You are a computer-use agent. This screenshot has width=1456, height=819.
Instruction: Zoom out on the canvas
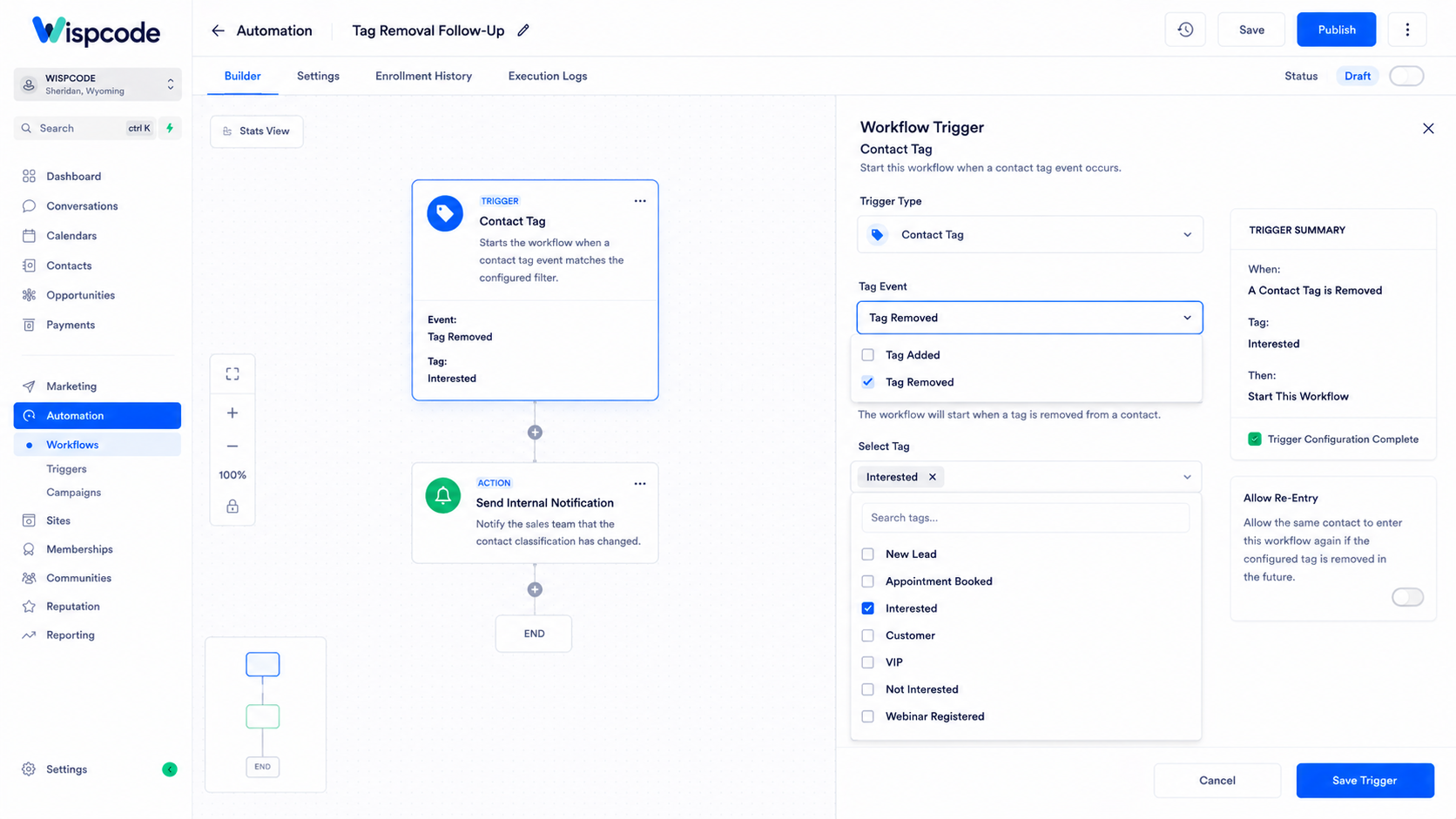(x=233, y=446)
